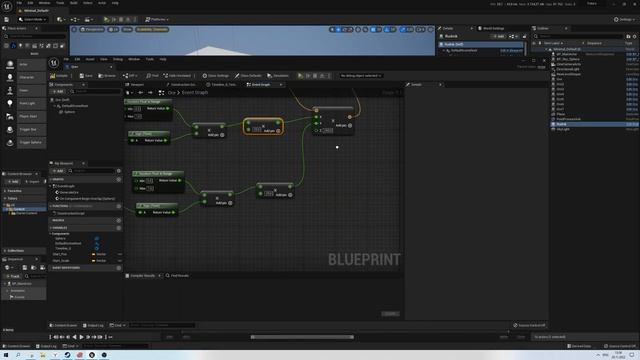Switch to the World Settings tab
The width and height of the screenshot is (640, 360).
[491, 28]
